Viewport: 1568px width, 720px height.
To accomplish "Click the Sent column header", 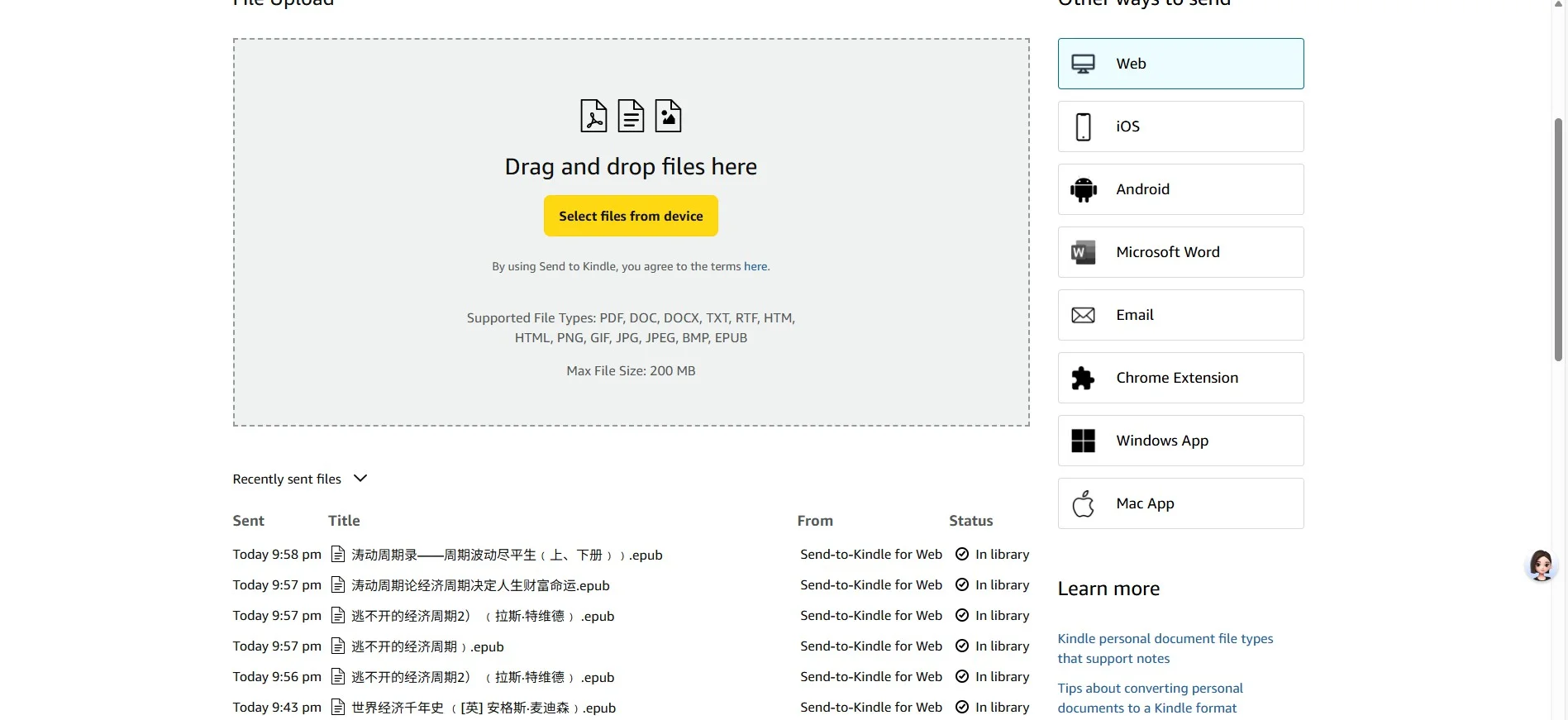I will [248, 521].
